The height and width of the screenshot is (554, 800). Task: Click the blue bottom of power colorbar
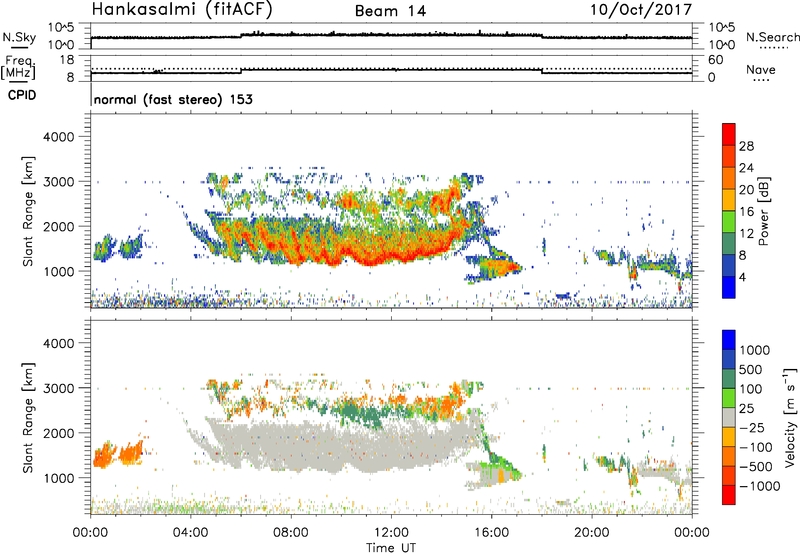pyautogui.click(x=729, y=287)
